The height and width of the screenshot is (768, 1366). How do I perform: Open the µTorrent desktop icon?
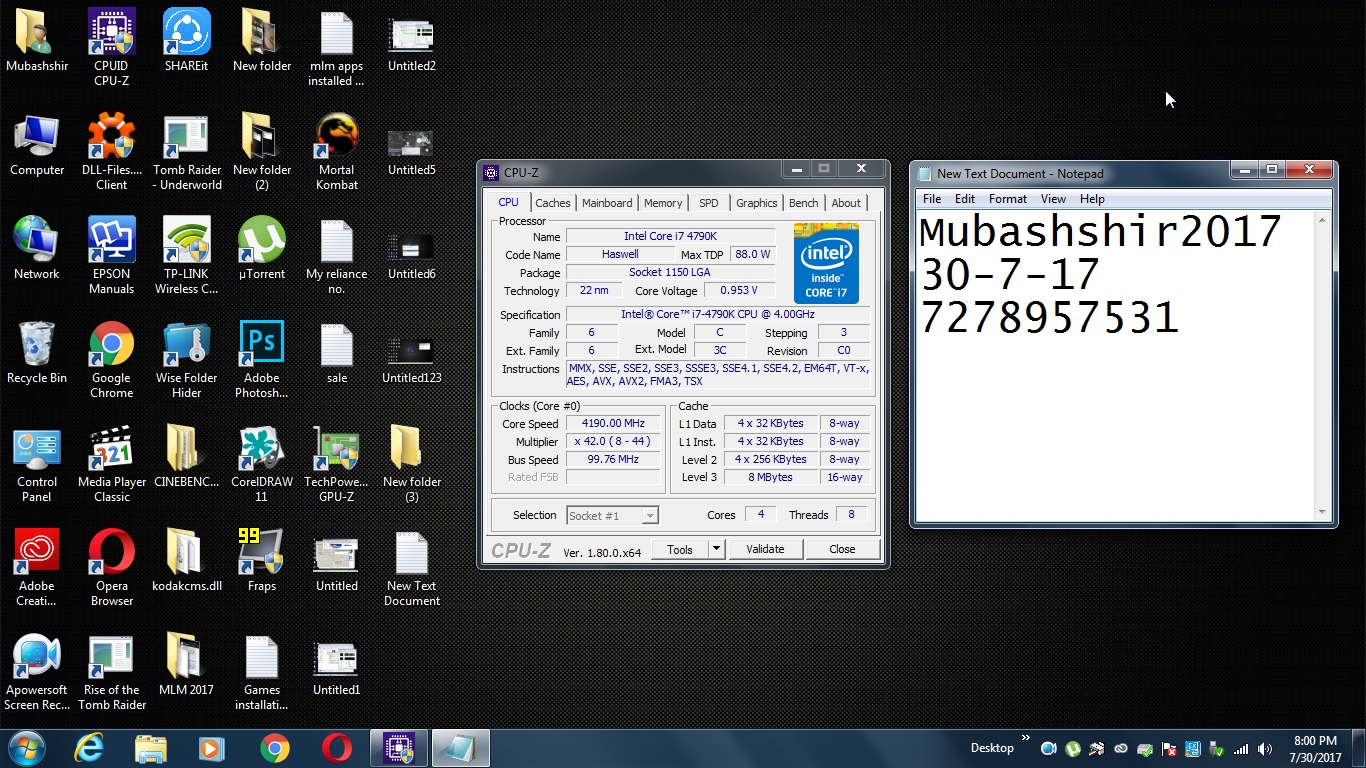tap(262, 249)
